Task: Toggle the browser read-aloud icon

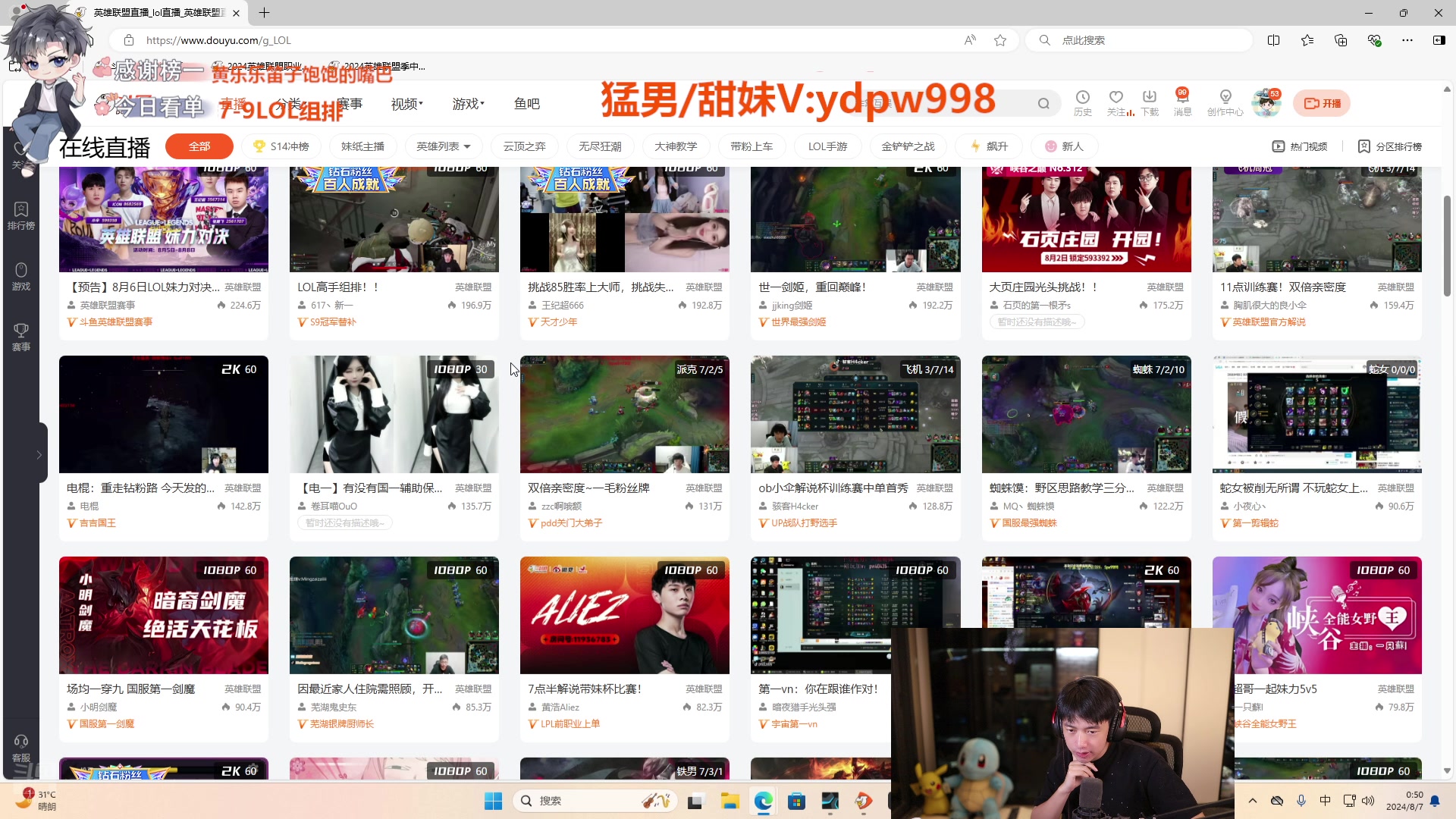Action: [x=970, y=40]
